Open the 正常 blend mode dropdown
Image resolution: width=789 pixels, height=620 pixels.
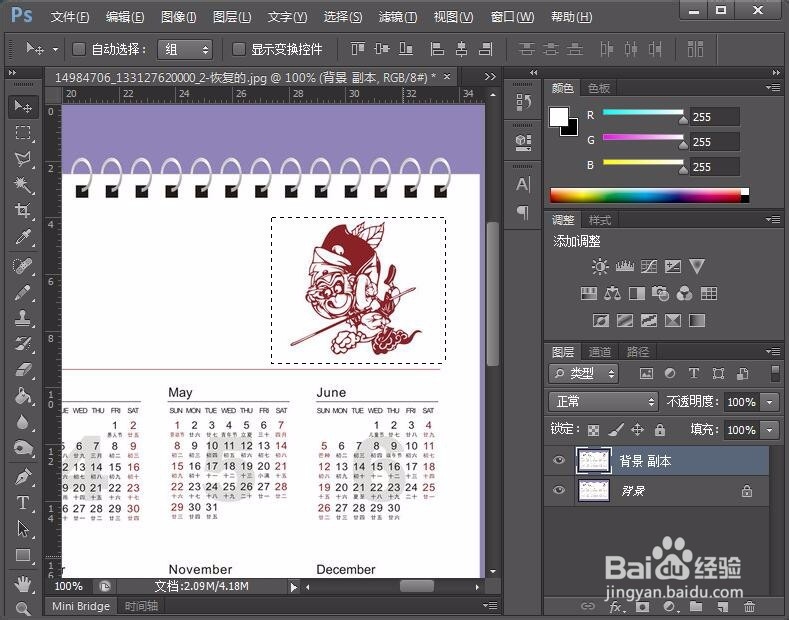(603, 402)
